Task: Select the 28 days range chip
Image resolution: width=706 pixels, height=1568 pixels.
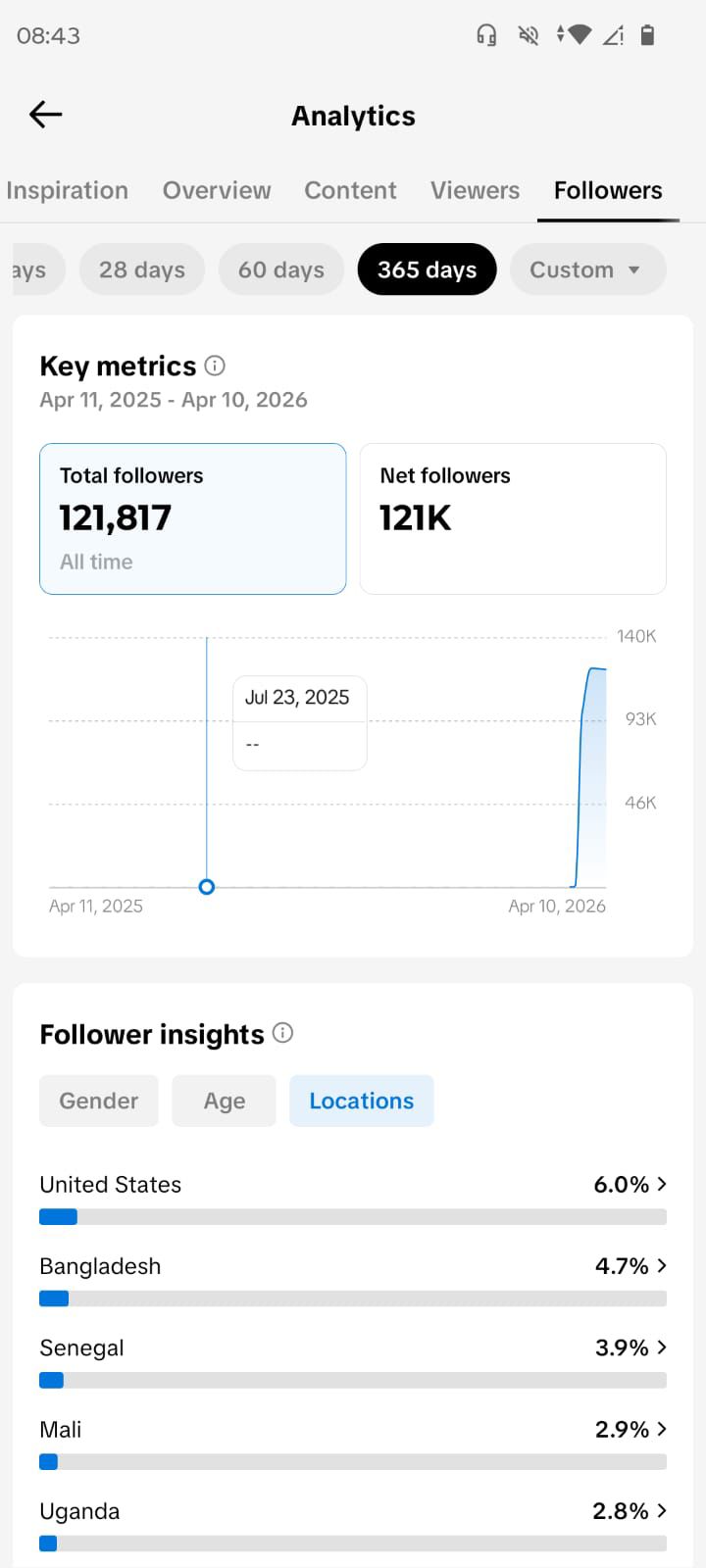Action: point(142,269)
